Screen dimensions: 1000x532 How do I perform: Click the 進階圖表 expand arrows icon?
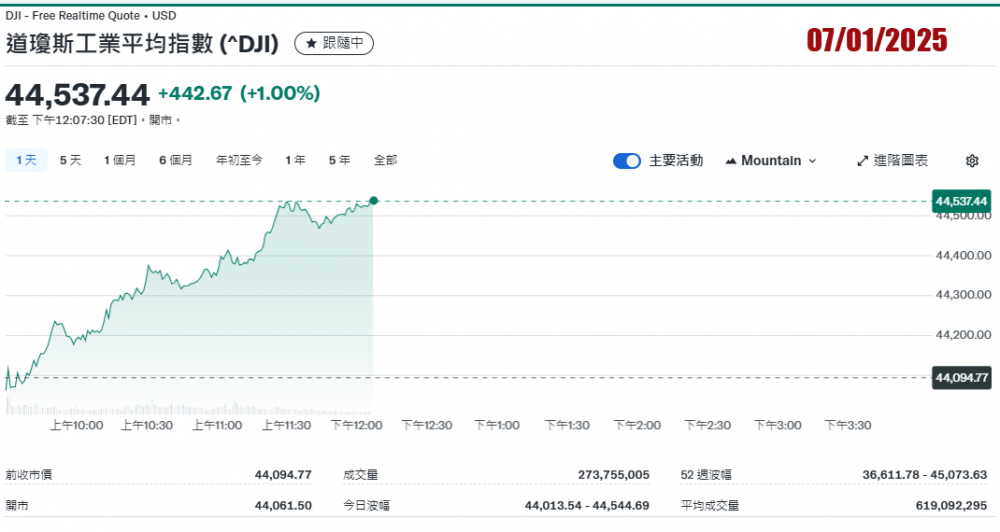(x=863, y=161)
